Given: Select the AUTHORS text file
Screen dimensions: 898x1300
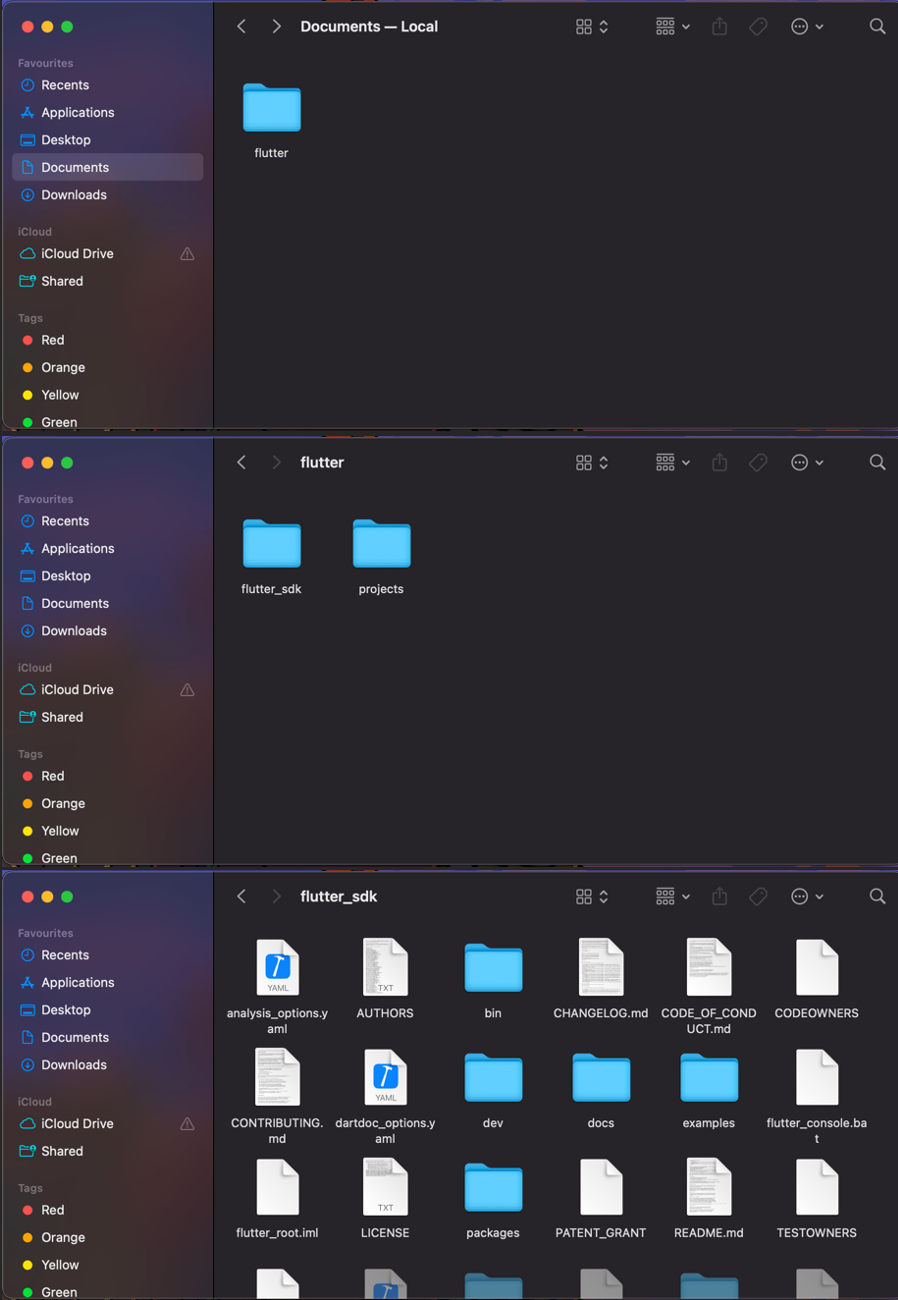Looking at the screenshot, I should [x=385, y=967].
